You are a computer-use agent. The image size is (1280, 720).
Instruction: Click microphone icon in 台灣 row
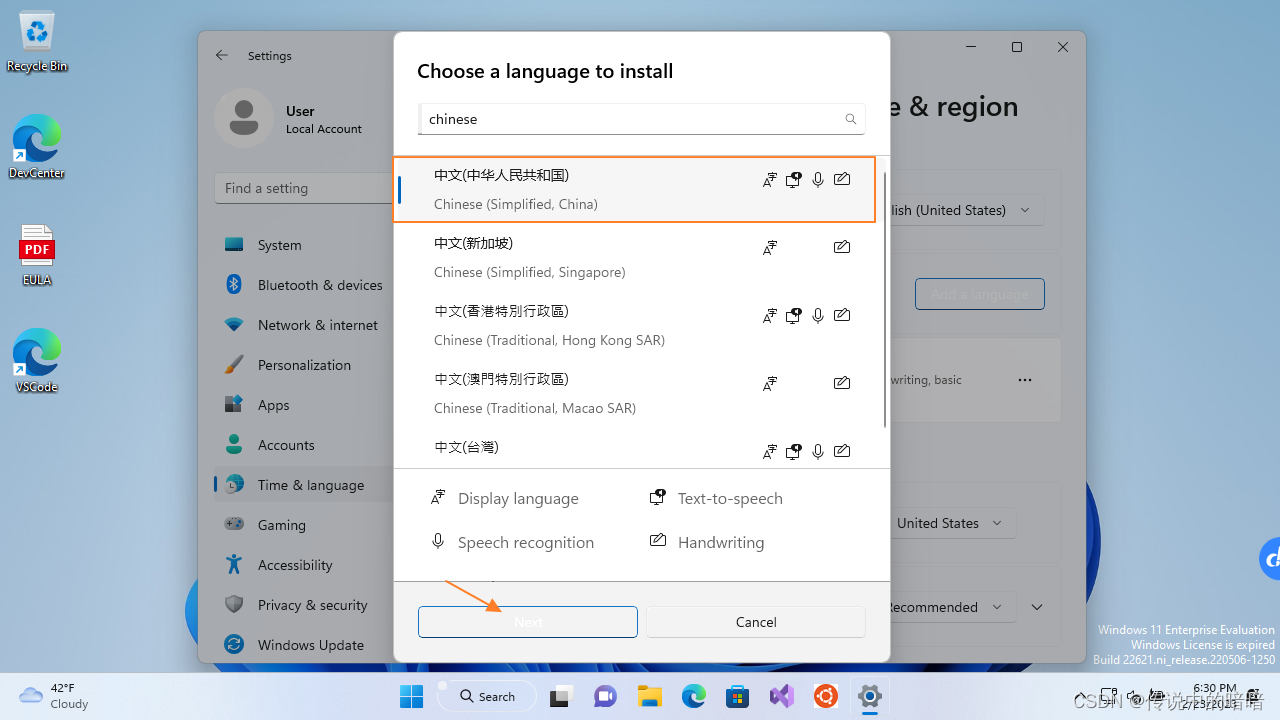click(818, 452)
